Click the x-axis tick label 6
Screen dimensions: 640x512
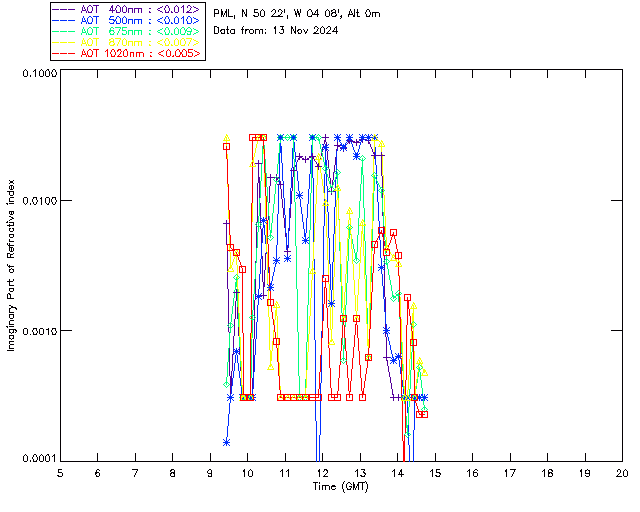tap(98, 473)
